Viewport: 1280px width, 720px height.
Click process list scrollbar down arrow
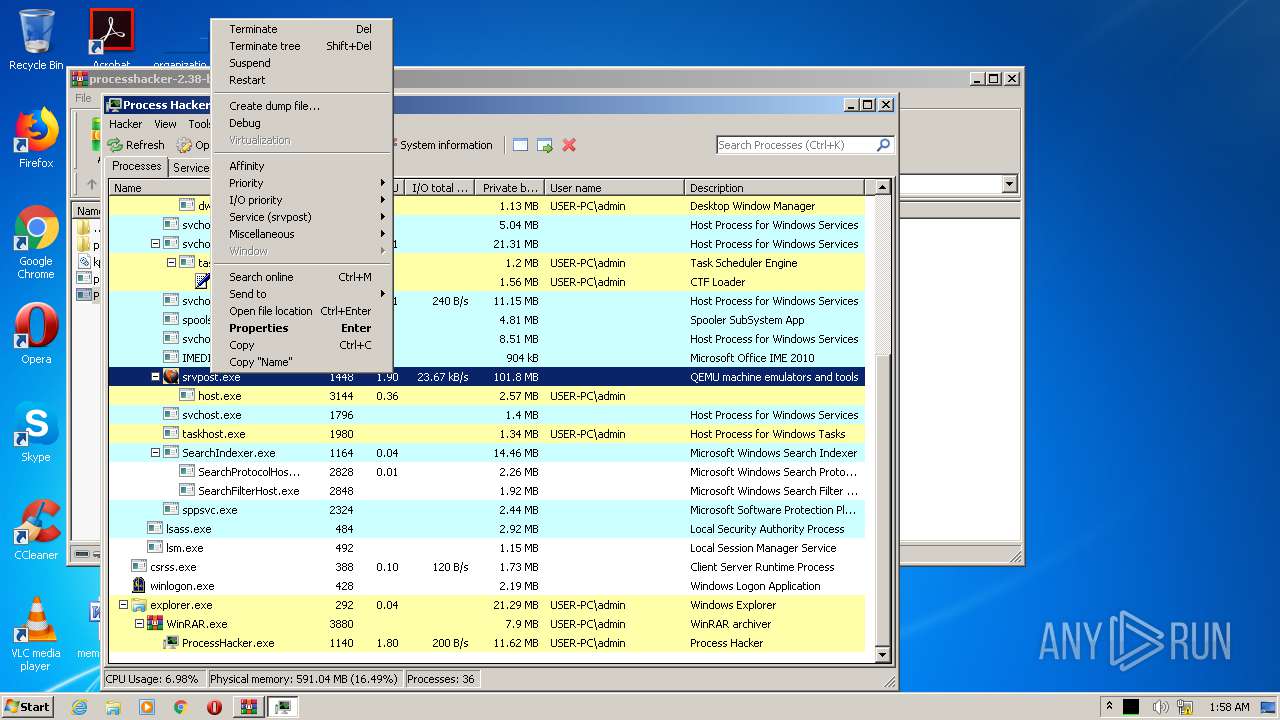click(882, 655)
